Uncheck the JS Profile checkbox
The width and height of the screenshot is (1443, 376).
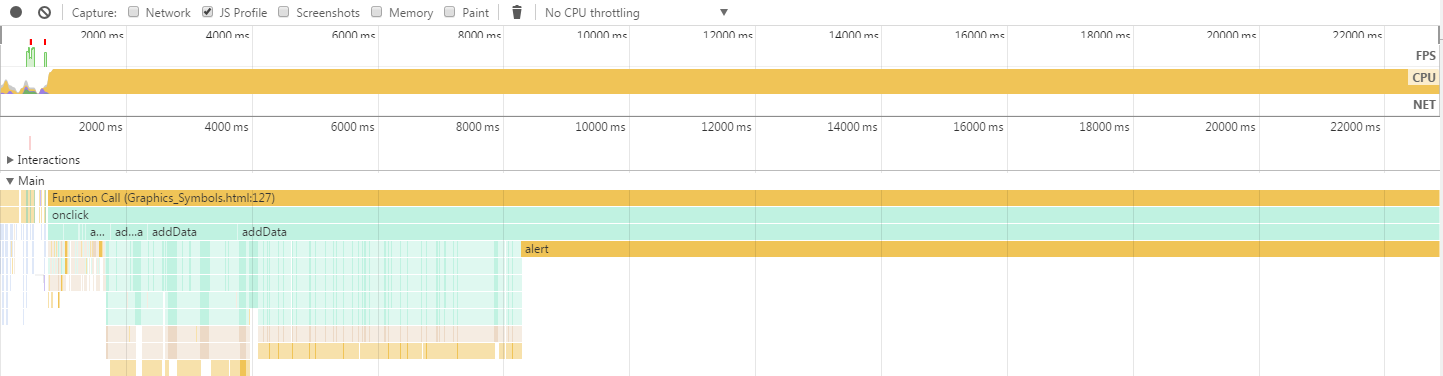tap(208, 13)
